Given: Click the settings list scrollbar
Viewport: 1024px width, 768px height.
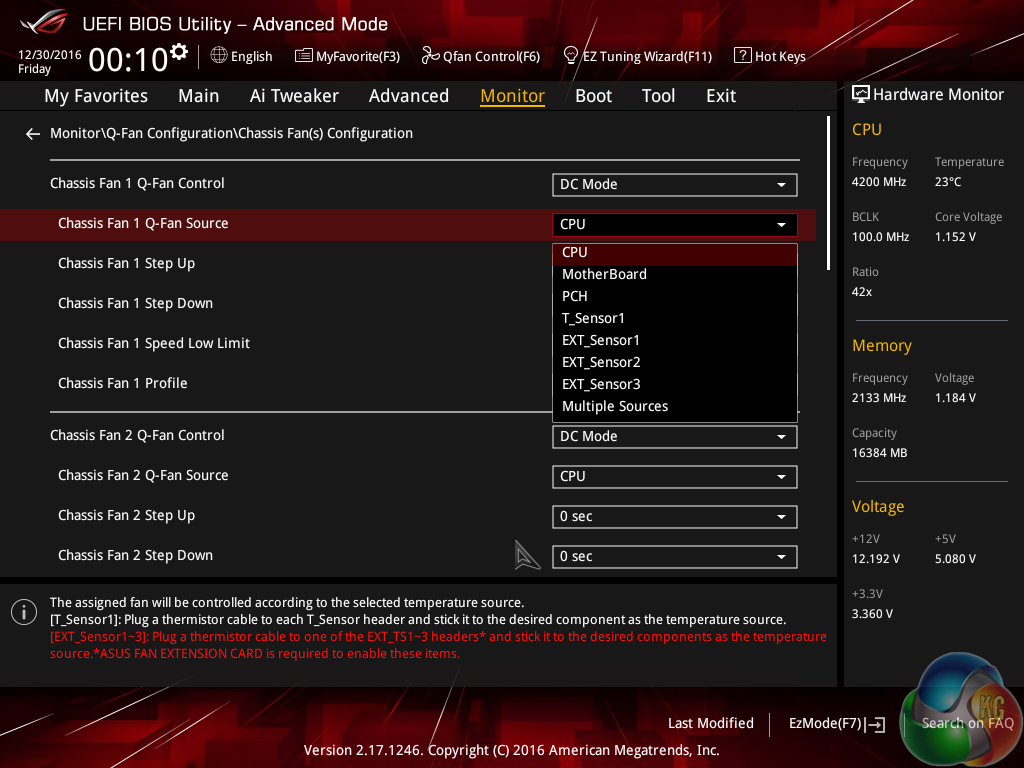Looking at the screenshot, I should coord(828,193).
